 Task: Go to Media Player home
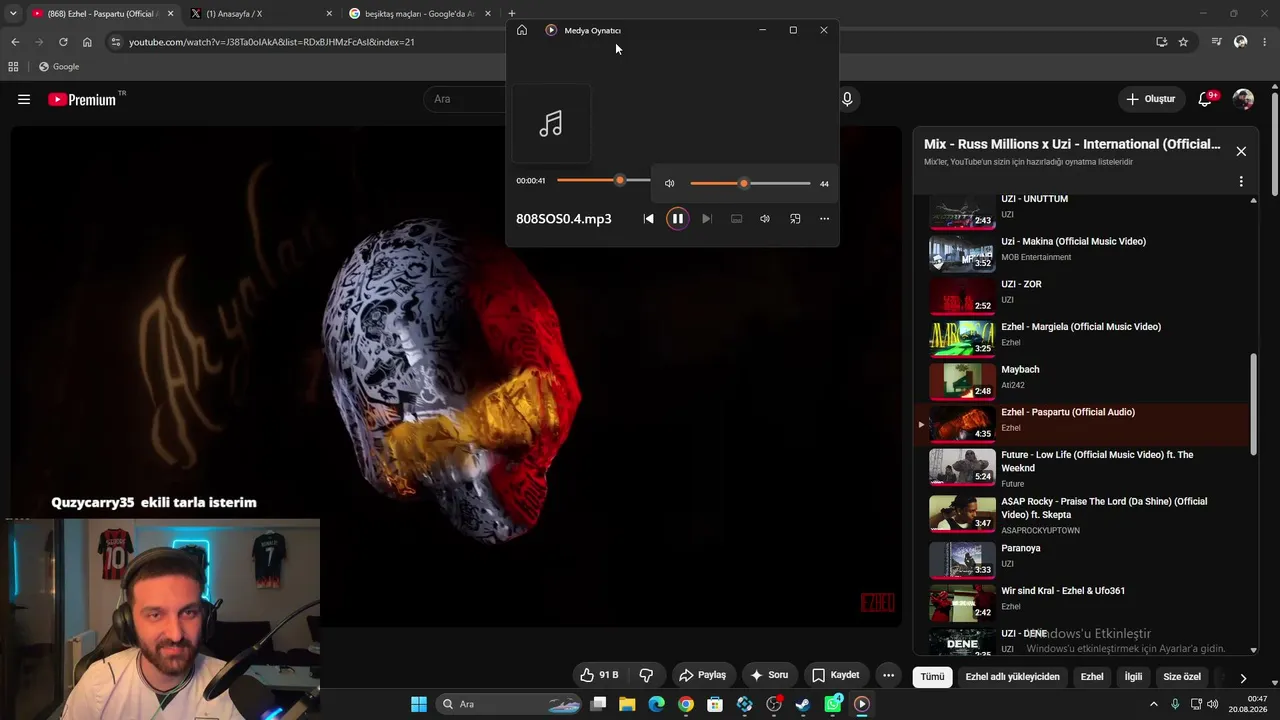[522, 30]
